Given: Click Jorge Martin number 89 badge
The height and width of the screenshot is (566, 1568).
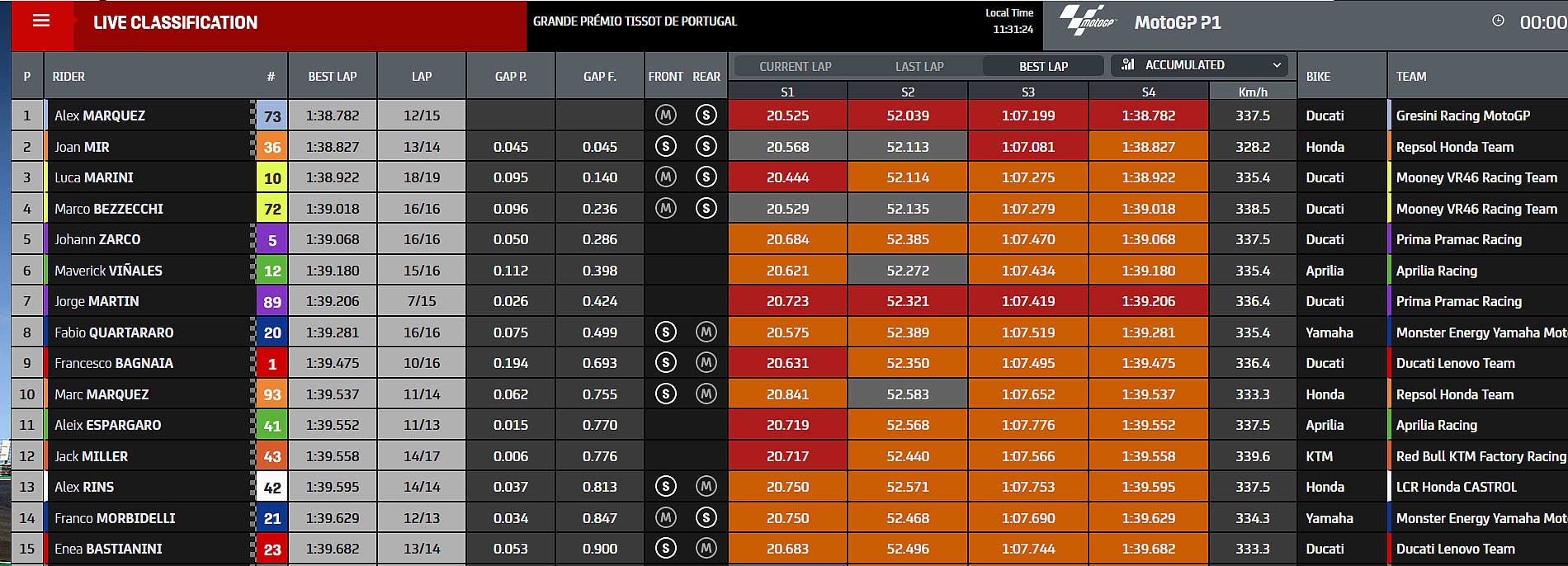Looking at the screenshot, I should [x=272, y=301].
